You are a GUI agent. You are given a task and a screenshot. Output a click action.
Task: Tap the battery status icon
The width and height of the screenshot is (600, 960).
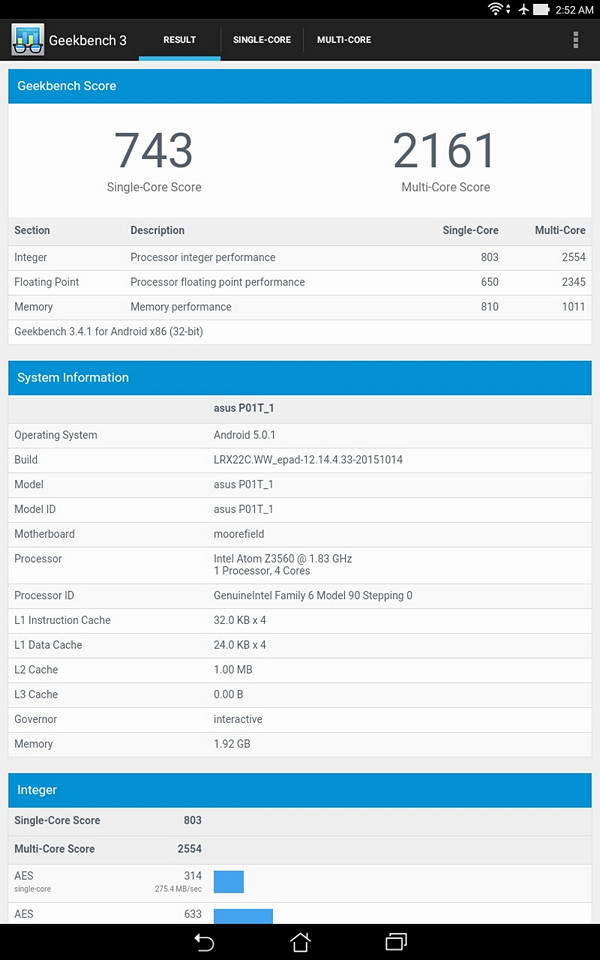tap(541, 9)
